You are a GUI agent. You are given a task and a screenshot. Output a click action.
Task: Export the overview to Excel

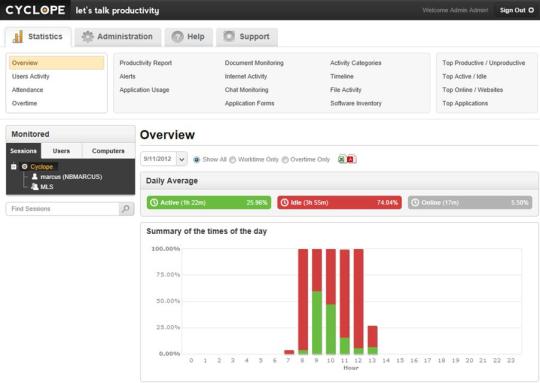(x=342, y=159)
